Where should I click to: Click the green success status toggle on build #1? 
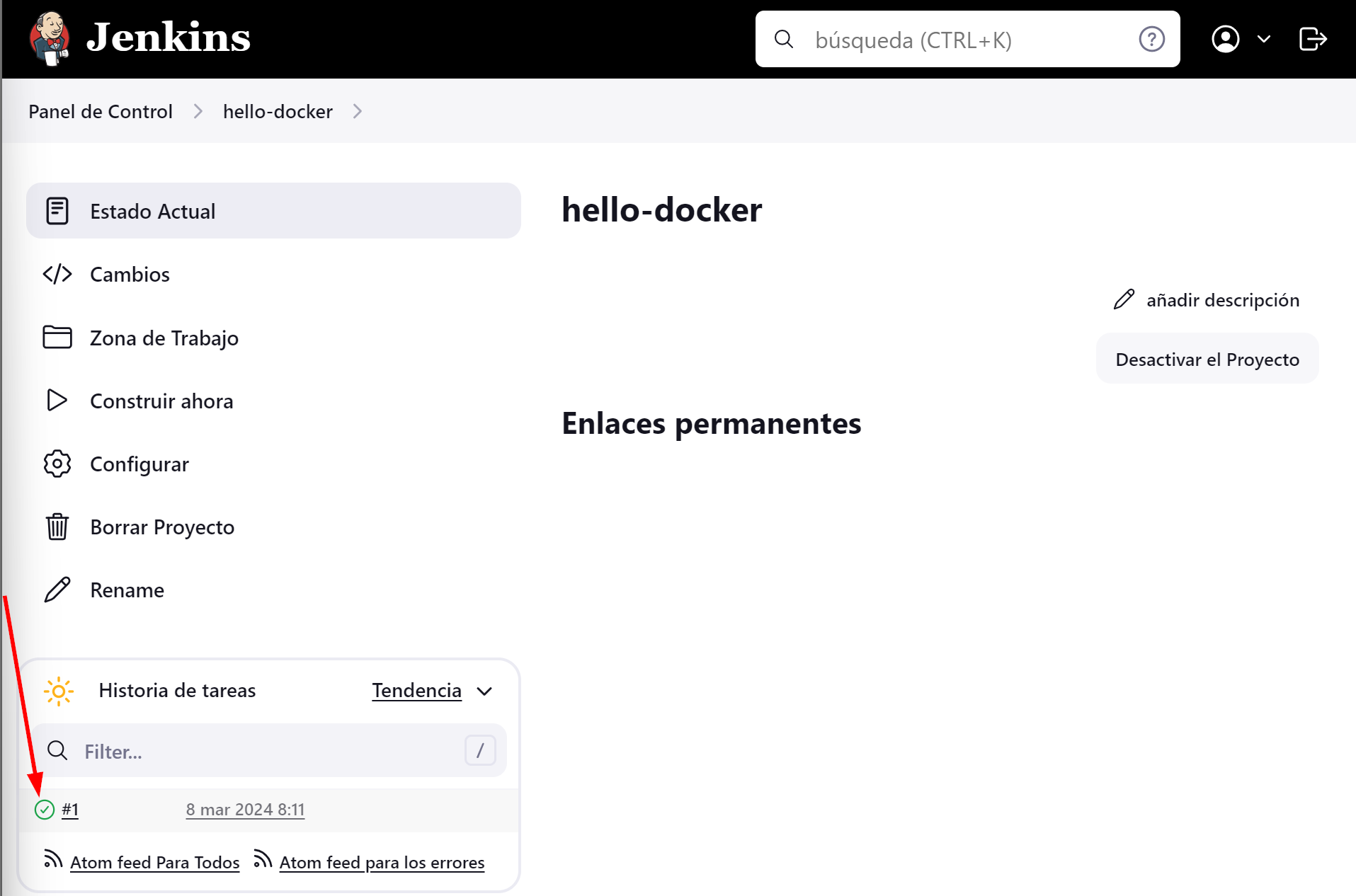[44, 809]
